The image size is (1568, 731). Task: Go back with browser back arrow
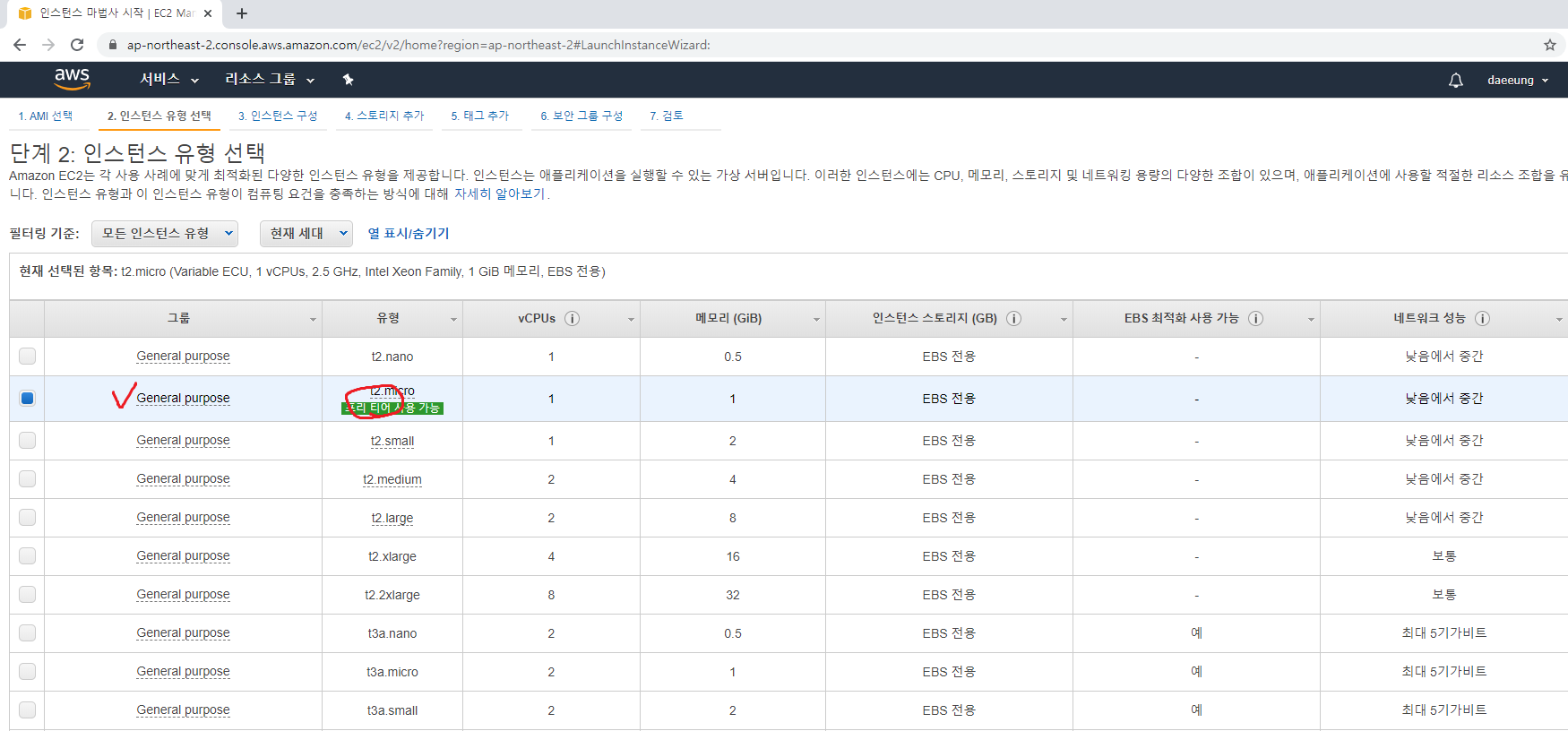[20, 45]
